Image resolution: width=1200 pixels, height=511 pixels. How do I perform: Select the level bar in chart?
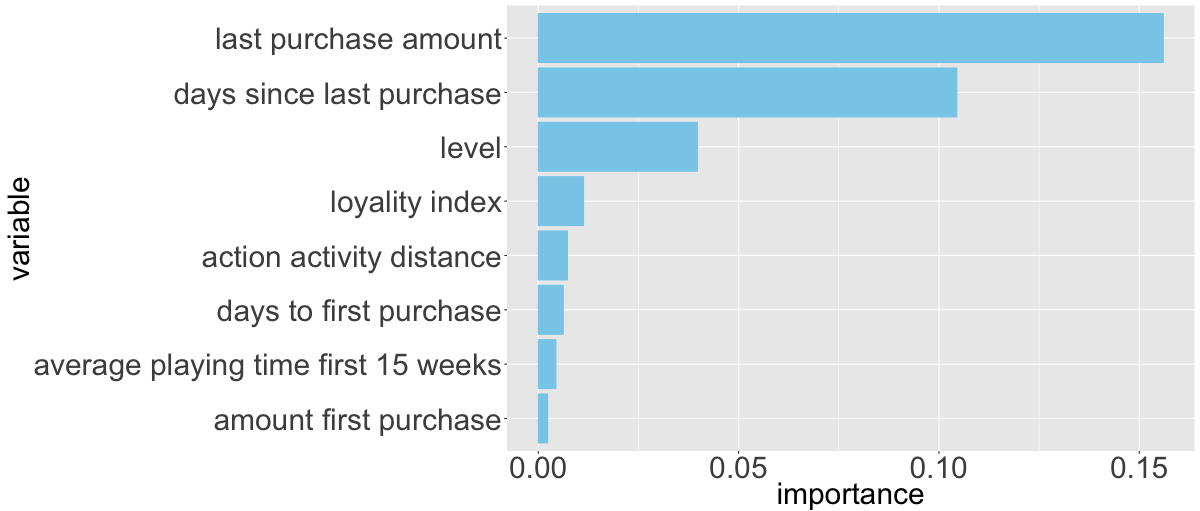617,147
